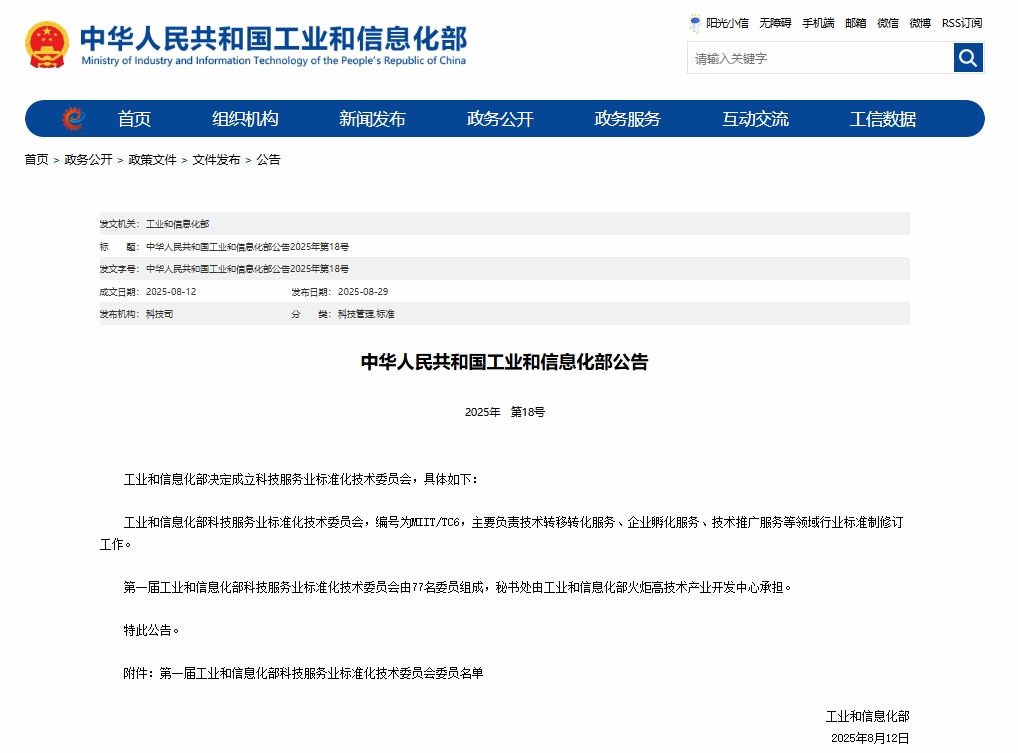The image size is (1018, 753).
Task: Go to 政务公开 in breadcrumb
Action: click(88, 160)
